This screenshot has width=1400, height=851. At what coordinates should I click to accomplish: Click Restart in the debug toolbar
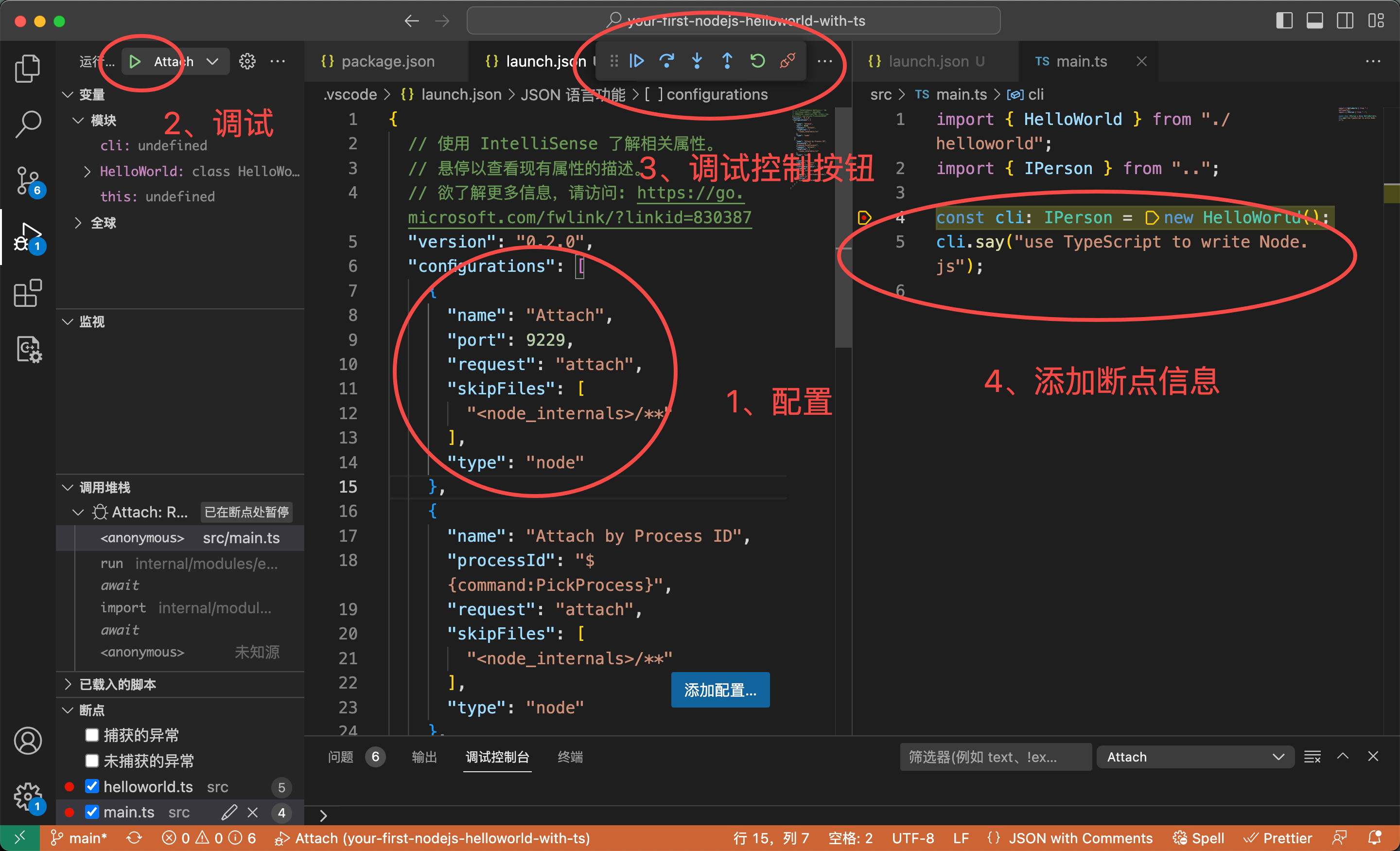click(757, 61)
